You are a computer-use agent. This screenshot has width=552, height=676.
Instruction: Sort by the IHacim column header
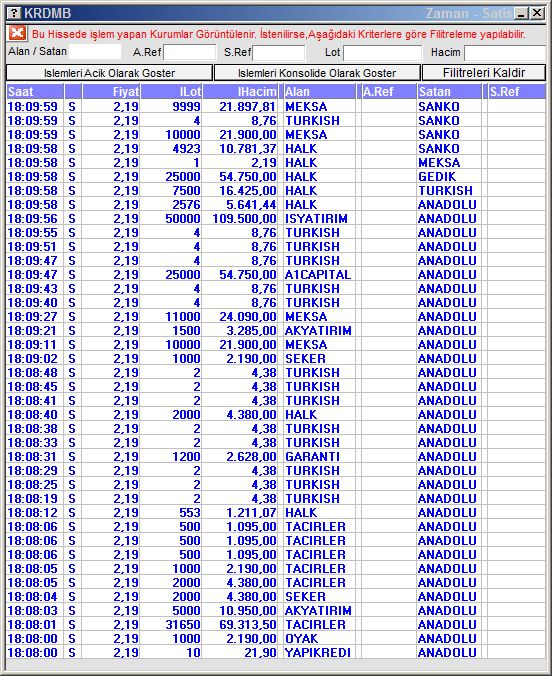[240, 92]
